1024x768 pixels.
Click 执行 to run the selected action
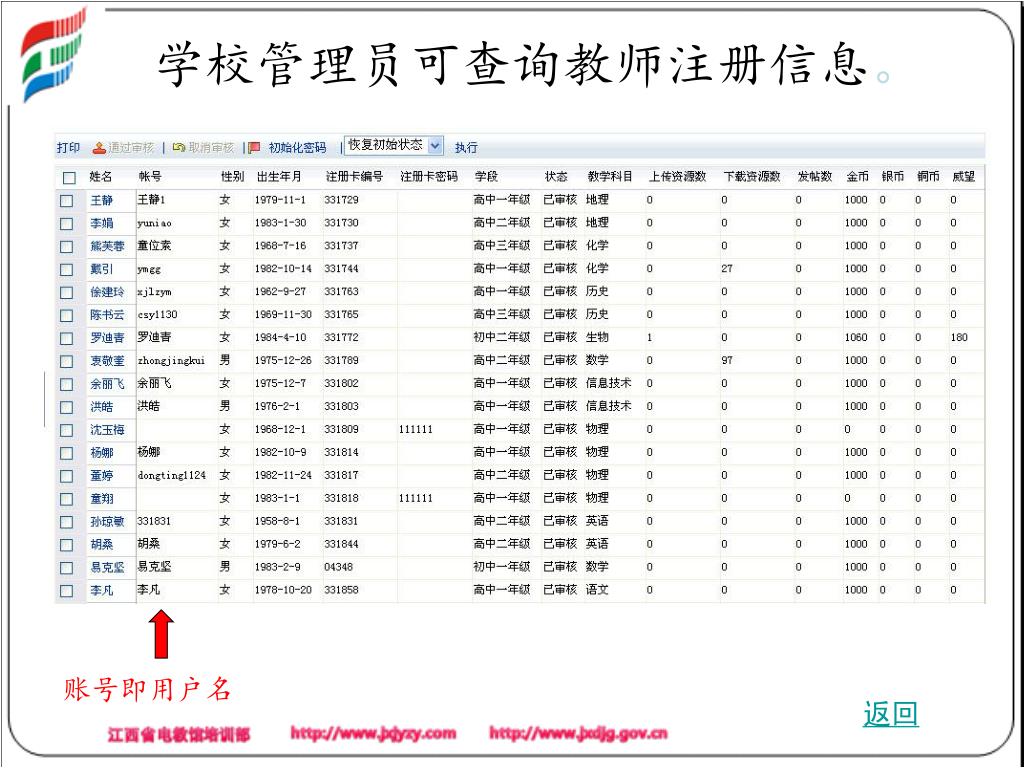click(x=466, y=148)
